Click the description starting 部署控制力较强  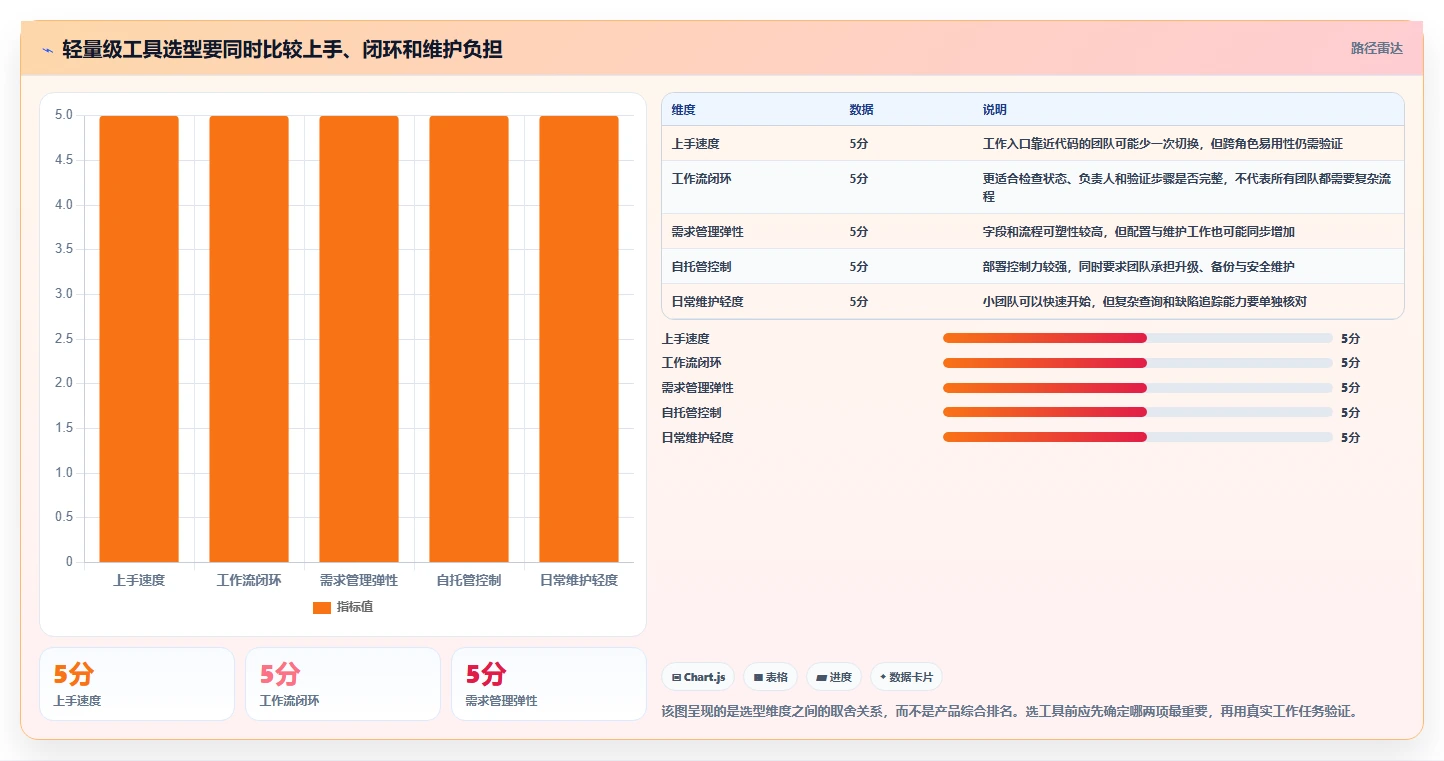click(1139, 267)
